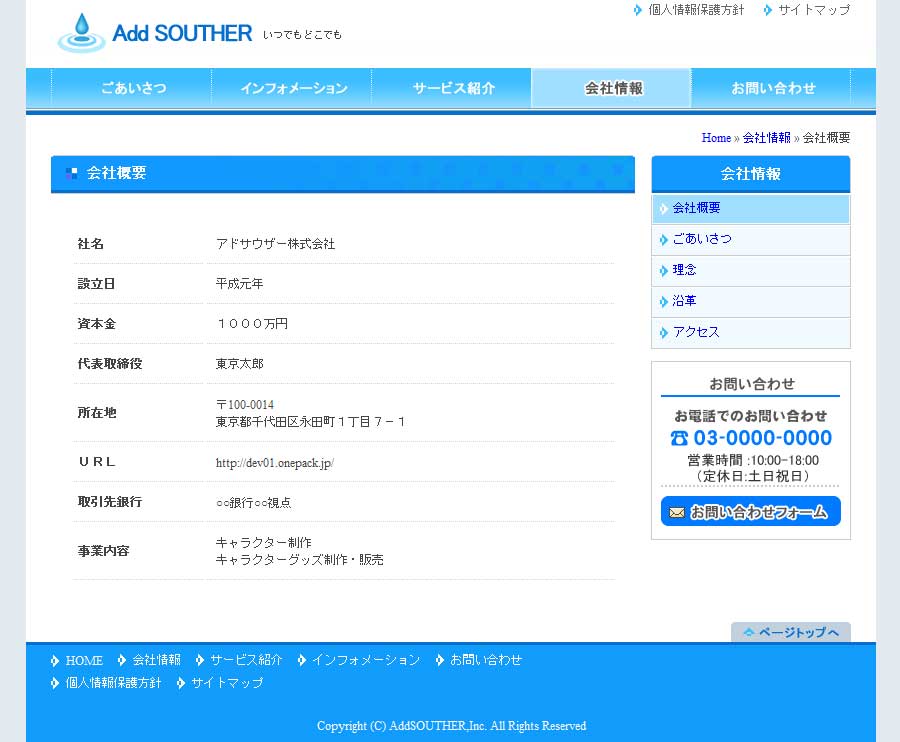Open サービス紹介 link in the footer
This screenshot has height=742, width=900.
pos(246,660)
